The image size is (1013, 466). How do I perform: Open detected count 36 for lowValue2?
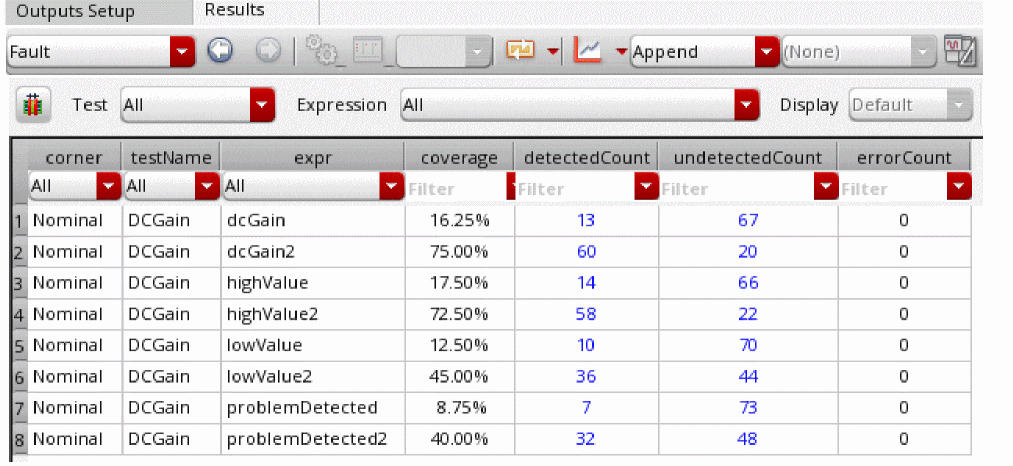[x=586, y=376]
